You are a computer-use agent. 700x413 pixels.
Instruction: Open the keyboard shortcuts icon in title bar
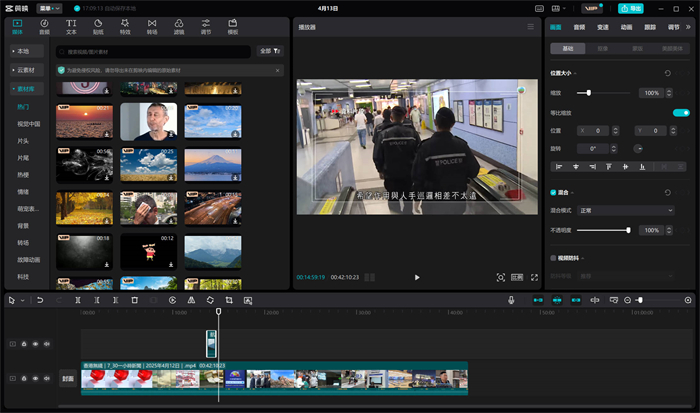tap(539, 8)
